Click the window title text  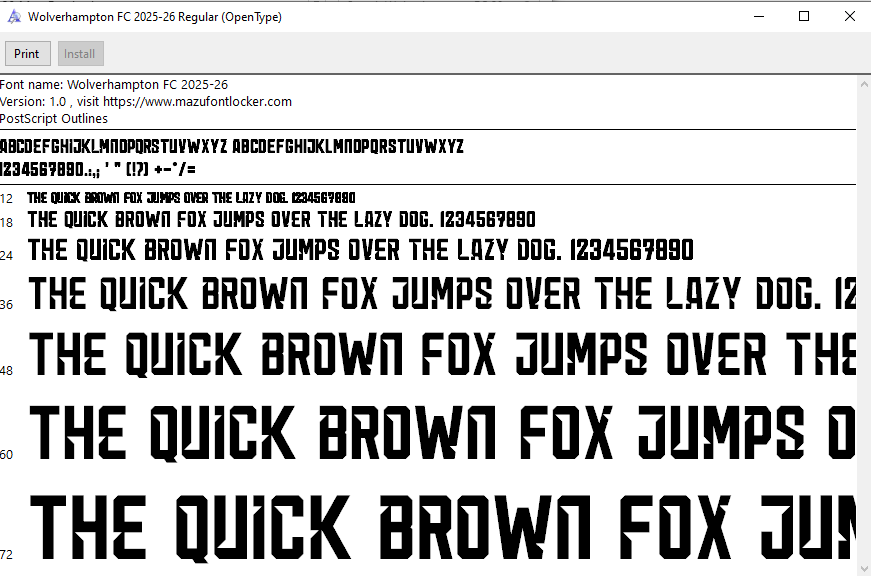pyautogui.click(x=155, y=17)
